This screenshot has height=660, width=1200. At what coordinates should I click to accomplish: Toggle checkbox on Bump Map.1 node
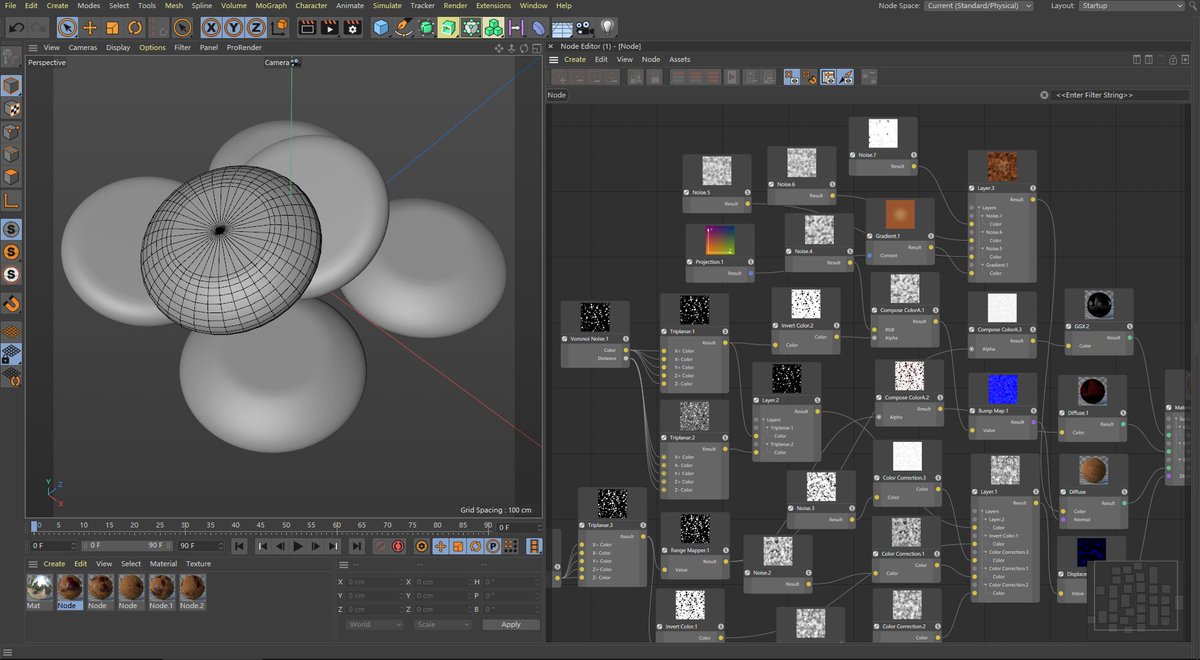[x=973, y=410]
